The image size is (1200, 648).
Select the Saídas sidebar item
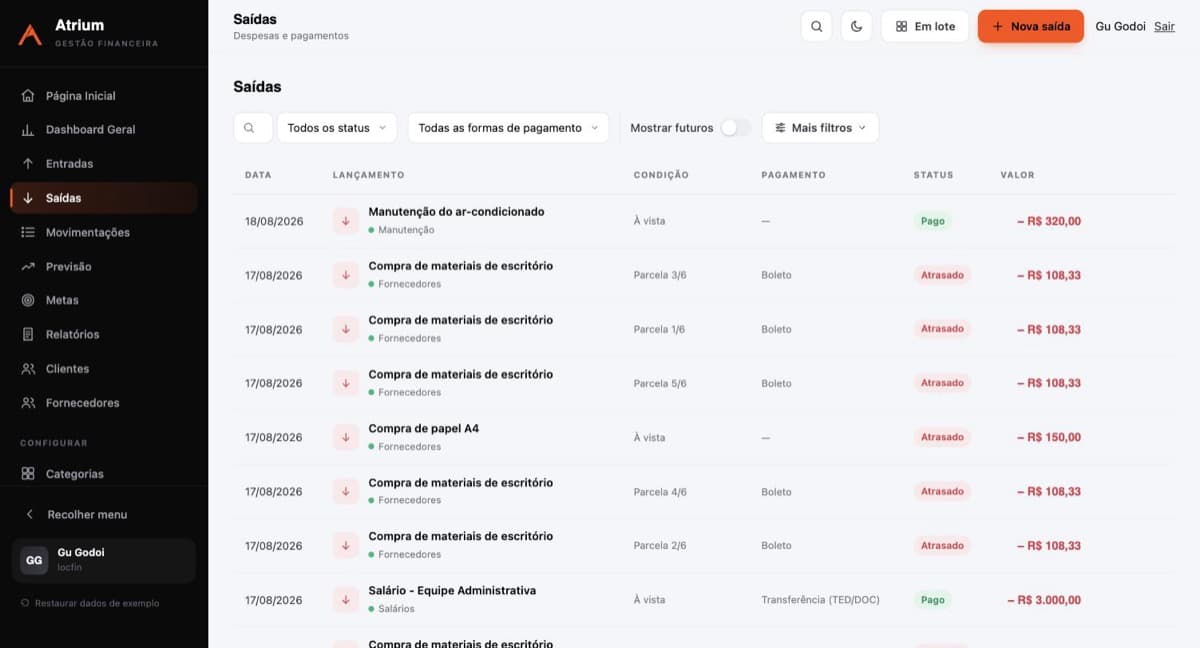(x=104, y=198)
